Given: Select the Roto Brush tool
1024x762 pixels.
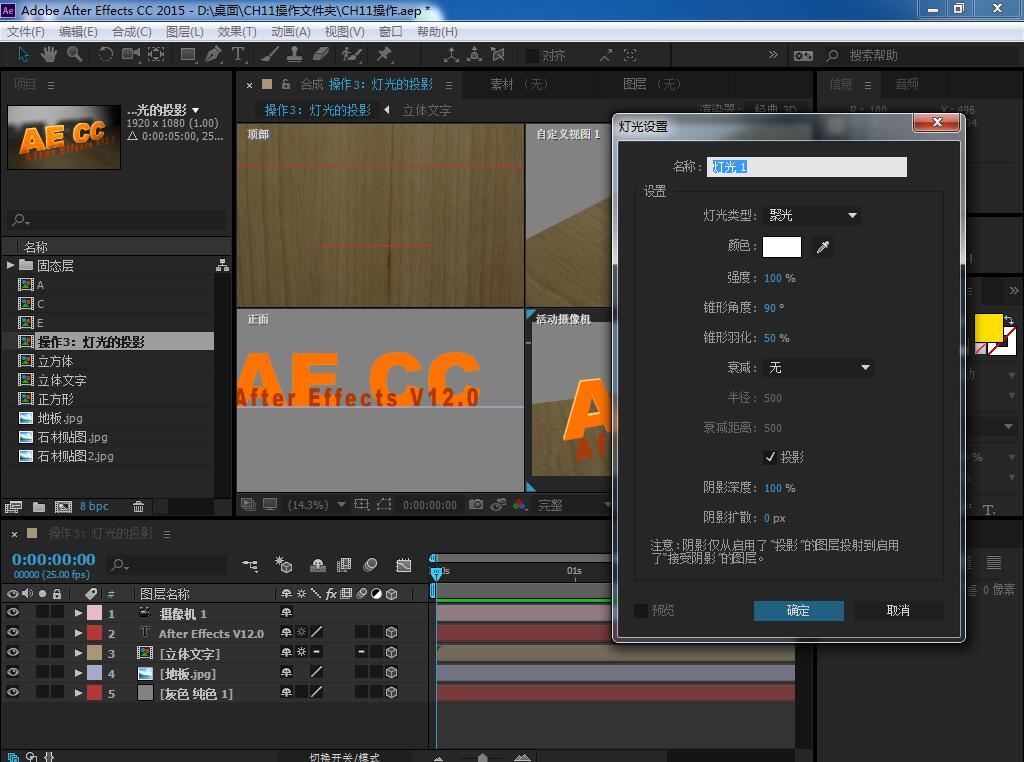Looking at the screenshot, I should [351, 55].
